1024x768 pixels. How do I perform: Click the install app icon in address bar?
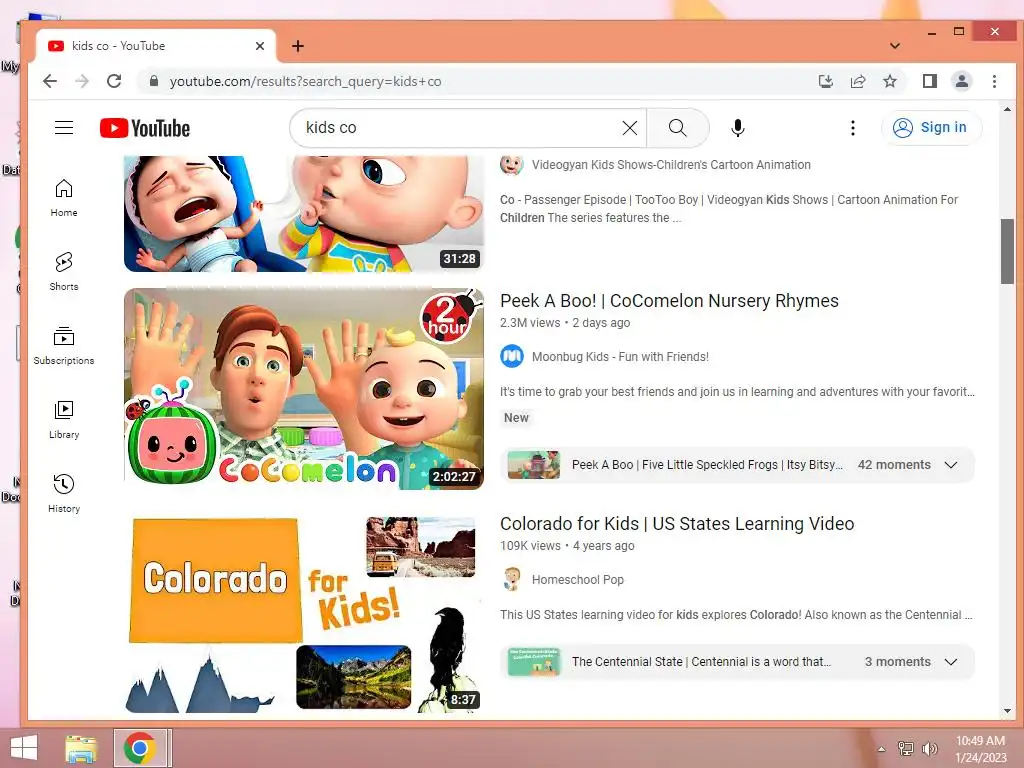pyautogui.click(x=825, y=81)
